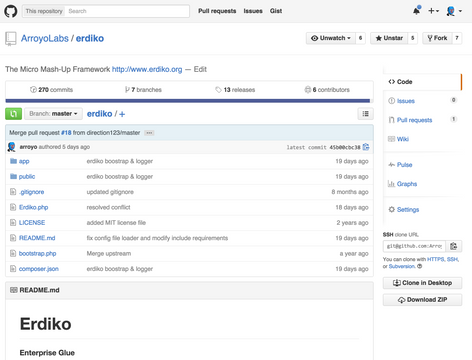Screen dimensions: 472x360
Task: Open latest commit 45b00cbc38 link
Action: 345,147
